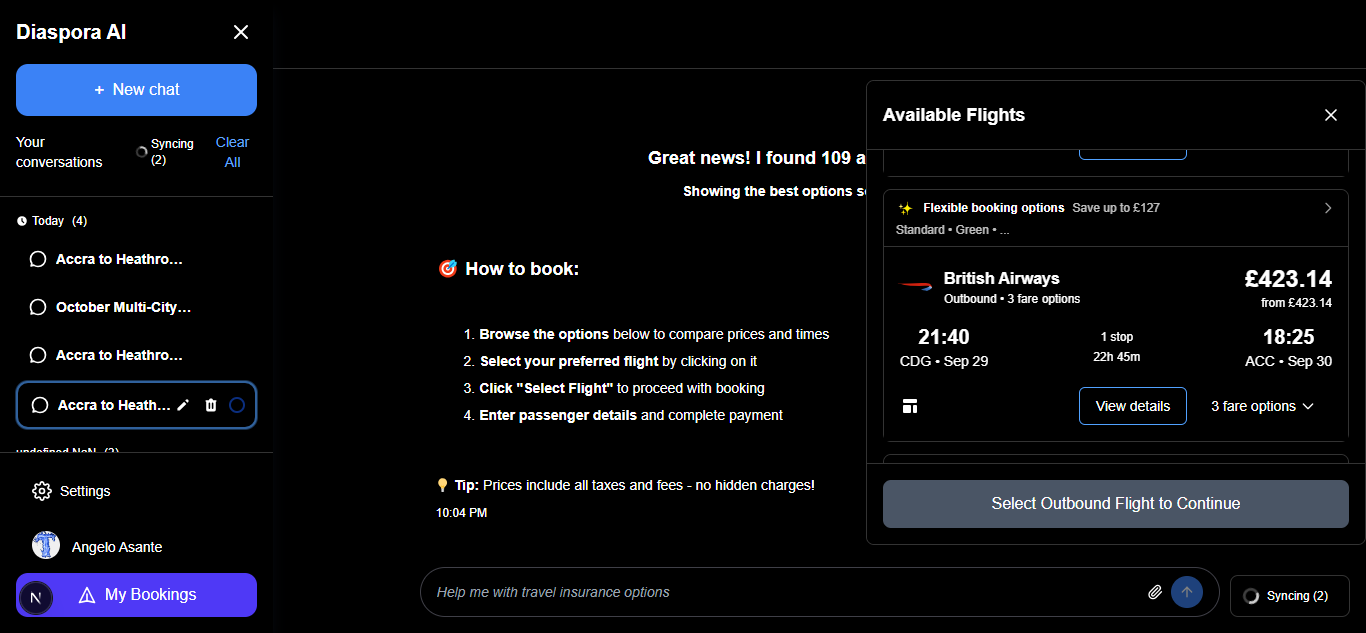Close the Diaspora AI sidebar with X

(x=241, y=32)
